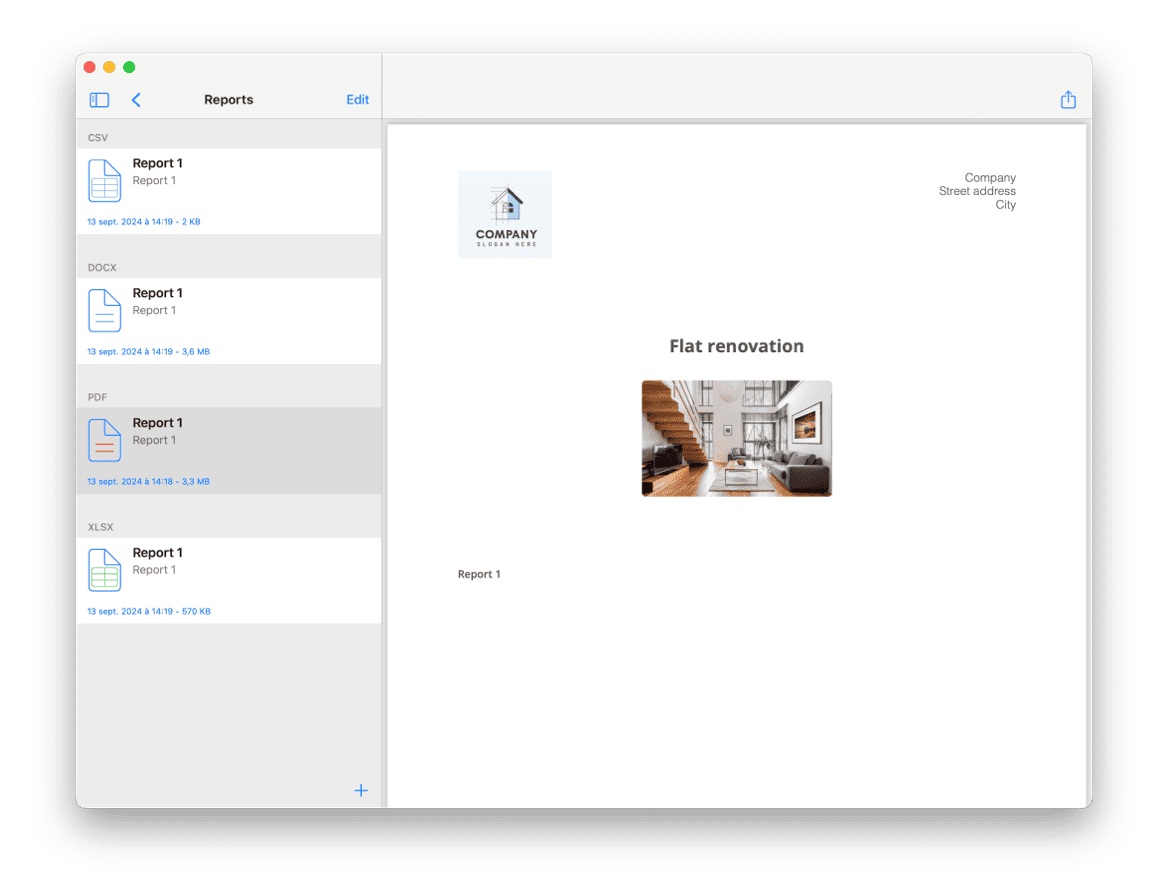Go back using the chevron arrow
The image size is (1167, 895).
point(136,100)
